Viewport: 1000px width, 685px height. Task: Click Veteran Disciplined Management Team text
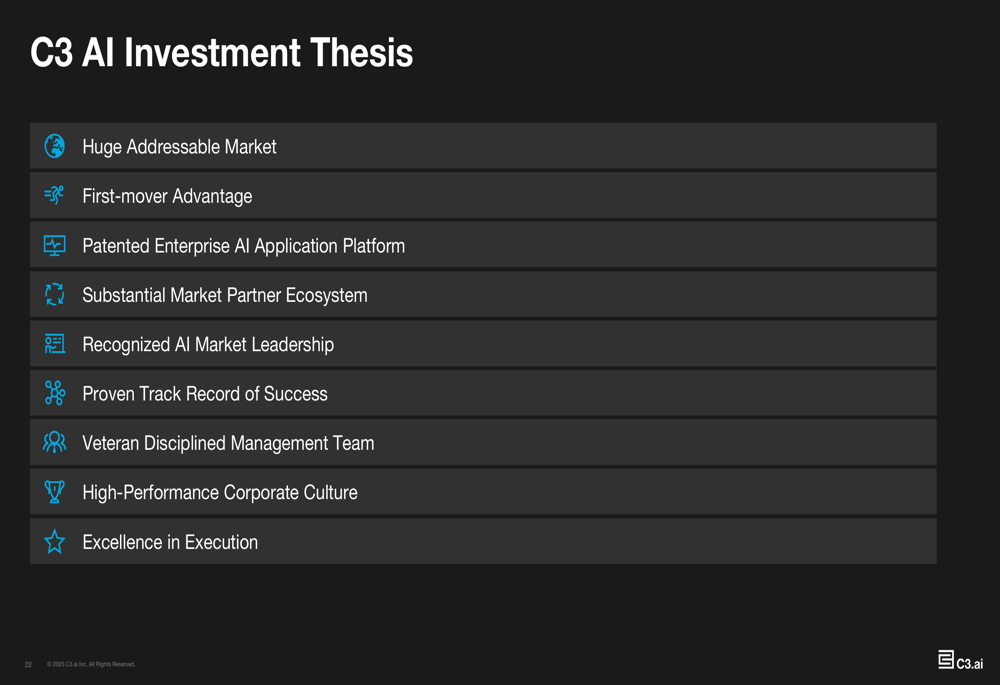[x=228, y=443]
